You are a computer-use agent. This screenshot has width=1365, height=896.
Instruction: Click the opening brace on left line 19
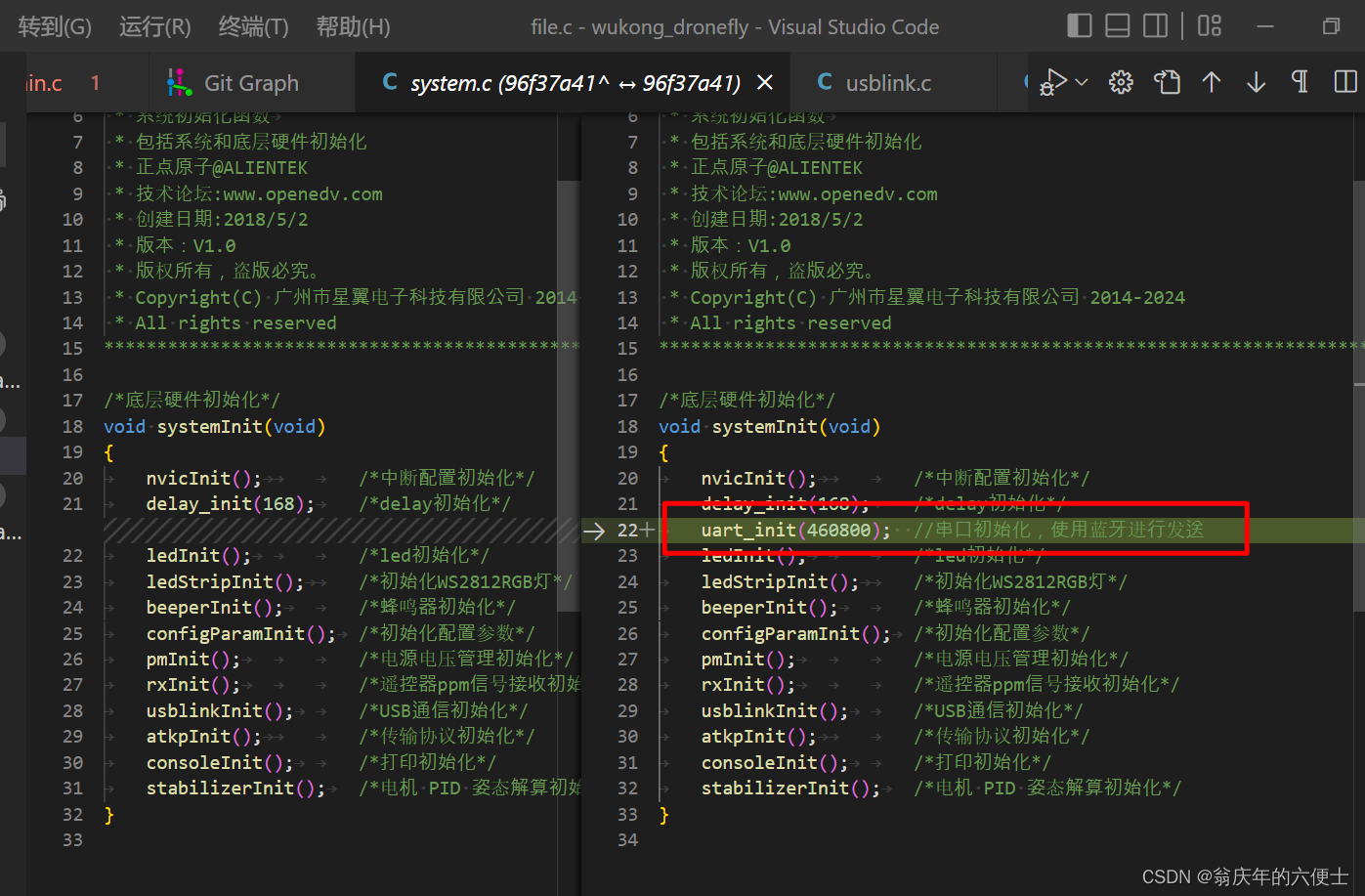[108, 452]
